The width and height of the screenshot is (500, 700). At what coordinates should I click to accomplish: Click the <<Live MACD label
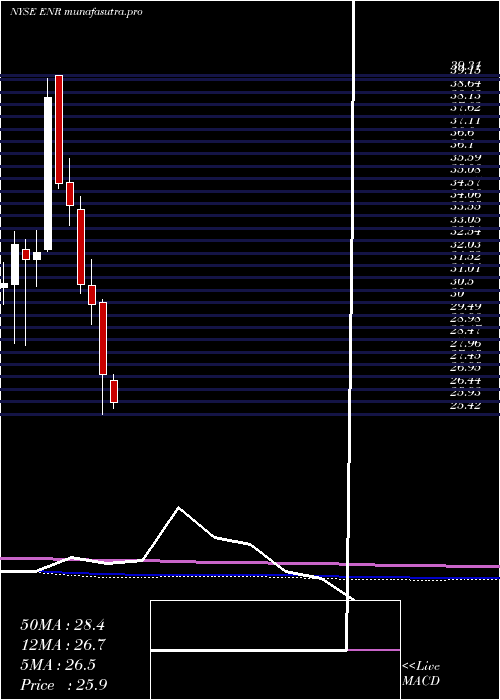point(421,674)
